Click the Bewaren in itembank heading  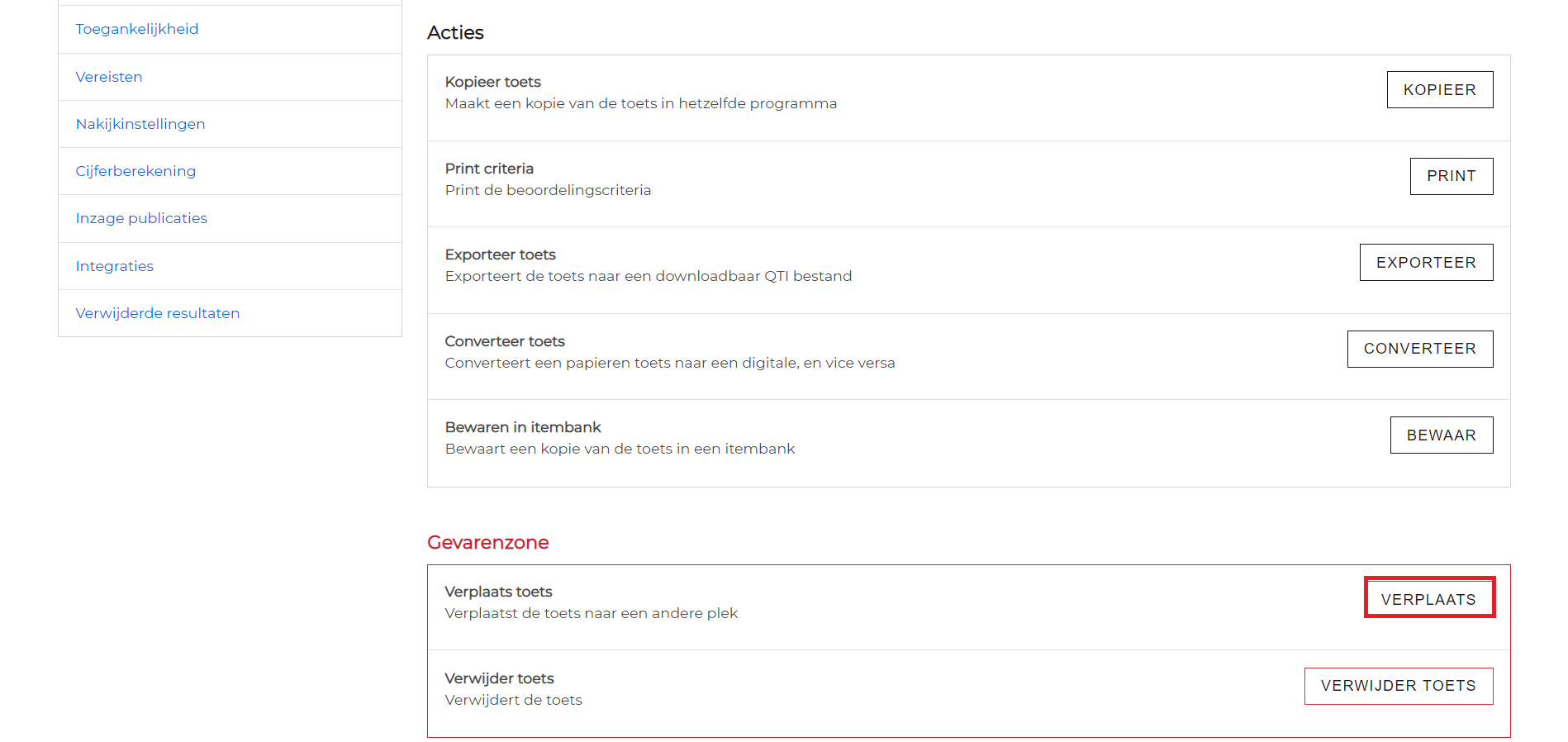pos(523,427)
